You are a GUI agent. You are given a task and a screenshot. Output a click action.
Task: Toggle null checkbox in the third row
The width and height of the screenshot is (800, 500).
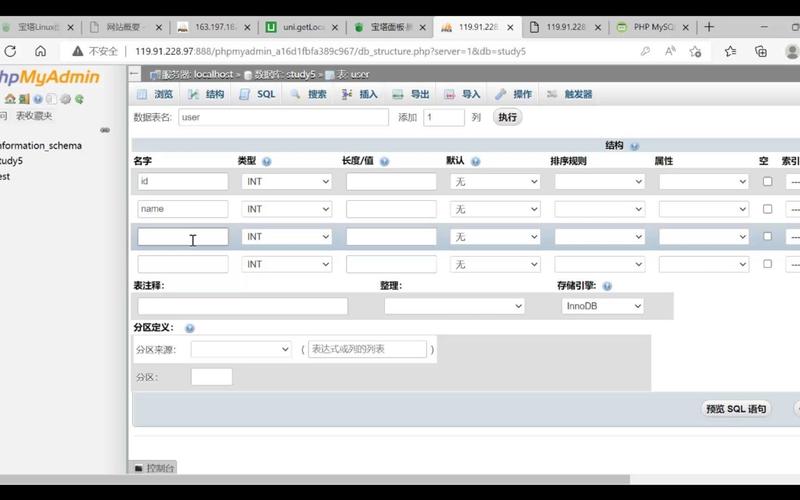pyautogui.click(x=767, y=236)
